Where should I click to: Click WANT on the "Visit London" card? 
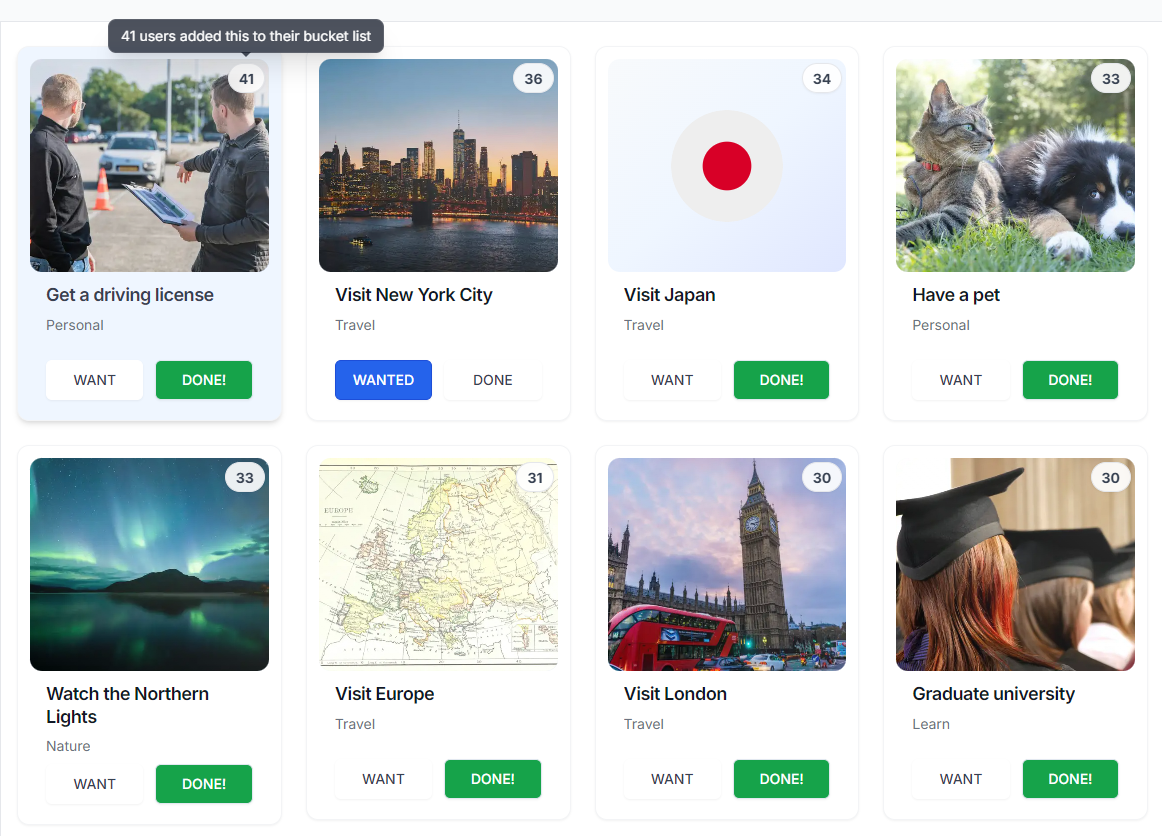pos(672,778)
